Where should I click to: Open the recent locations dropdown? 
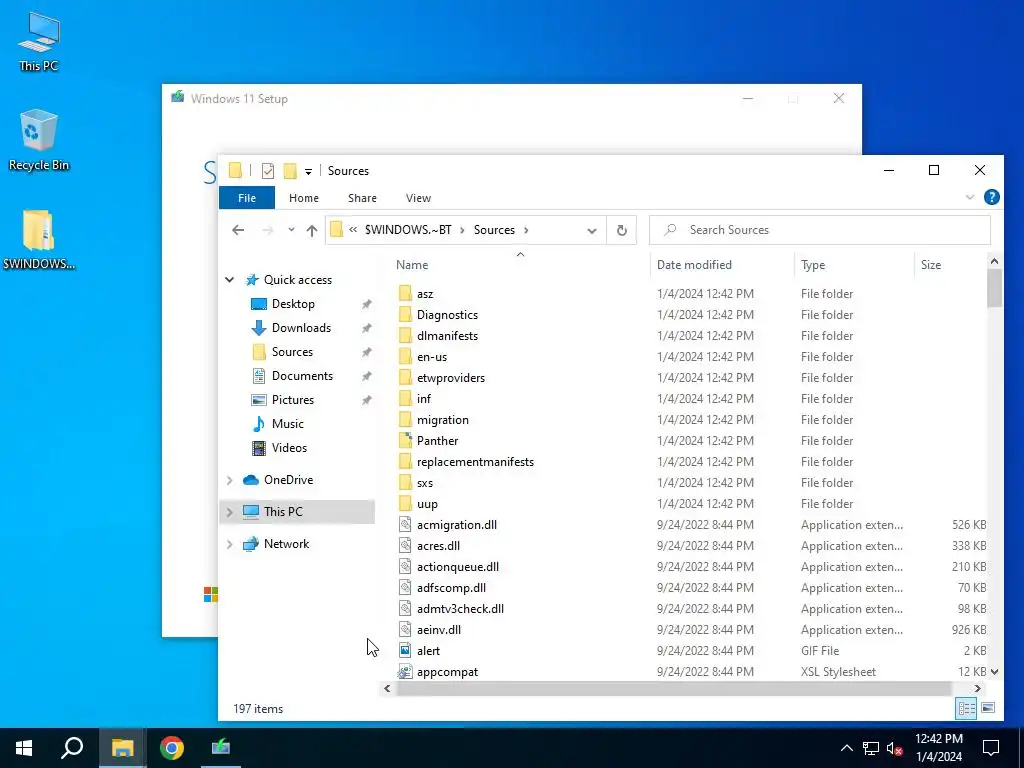pos(291,230)
